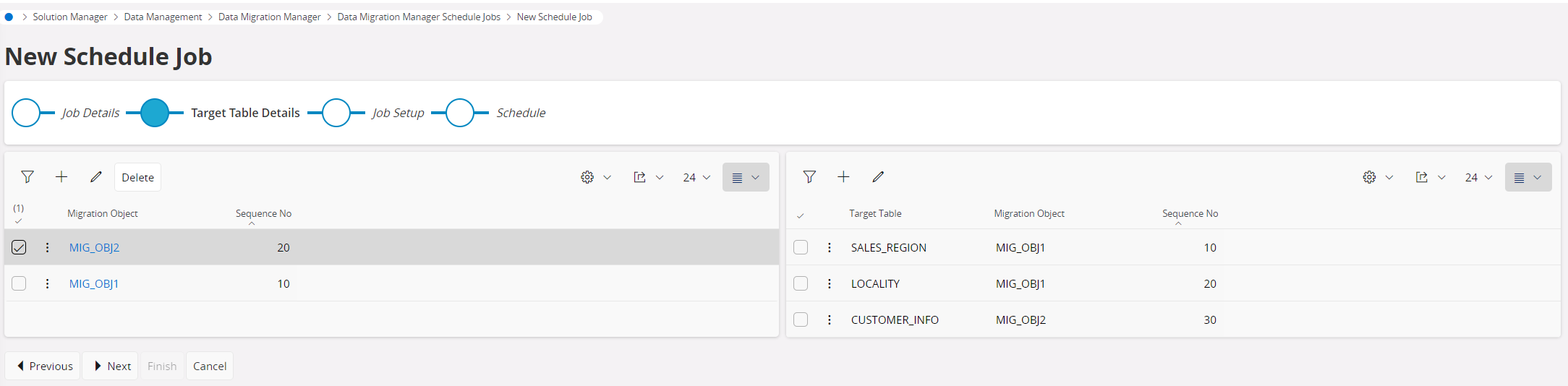Click edit pencil in Migration Object panel
This screenshot has width=1568, height=386.
(96, 177)
